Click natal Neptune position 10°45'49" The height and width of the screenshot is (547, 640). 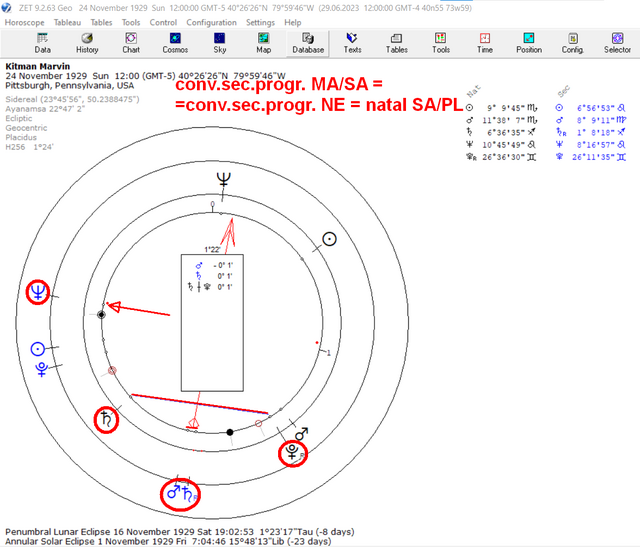[x=502, y=145]
